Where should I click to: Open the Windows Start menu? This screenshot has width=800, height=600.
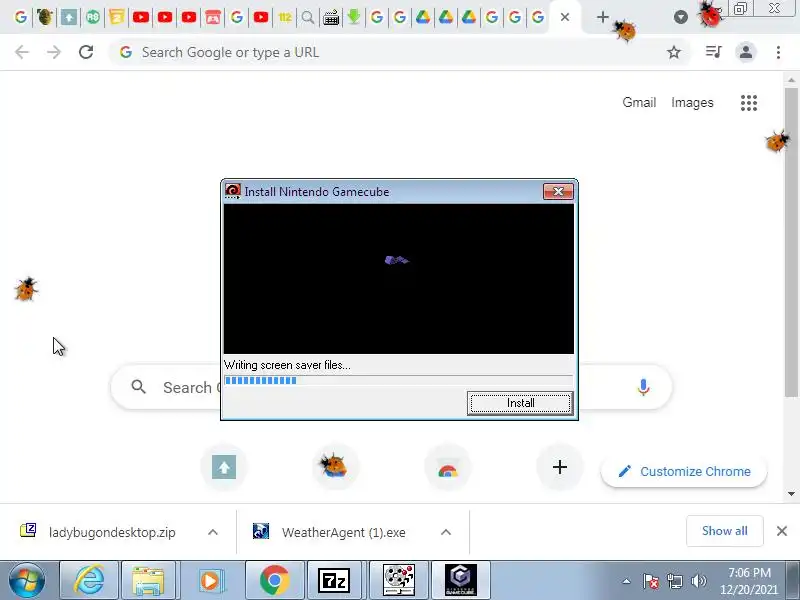27,581
